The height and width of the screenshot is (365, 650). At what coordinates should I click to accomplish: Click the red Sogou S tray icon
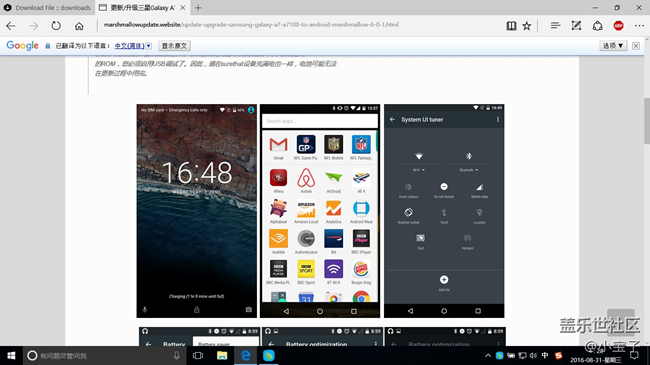(x=558, y=355)
